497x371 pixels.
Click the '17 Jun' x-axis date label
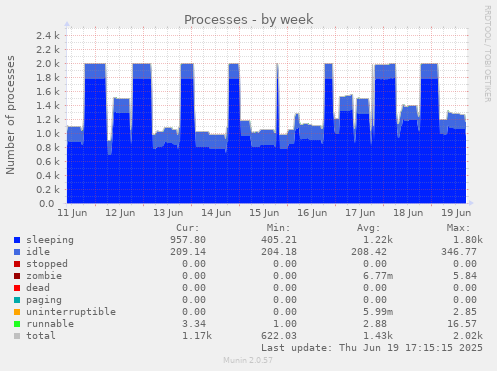(360, 213)
